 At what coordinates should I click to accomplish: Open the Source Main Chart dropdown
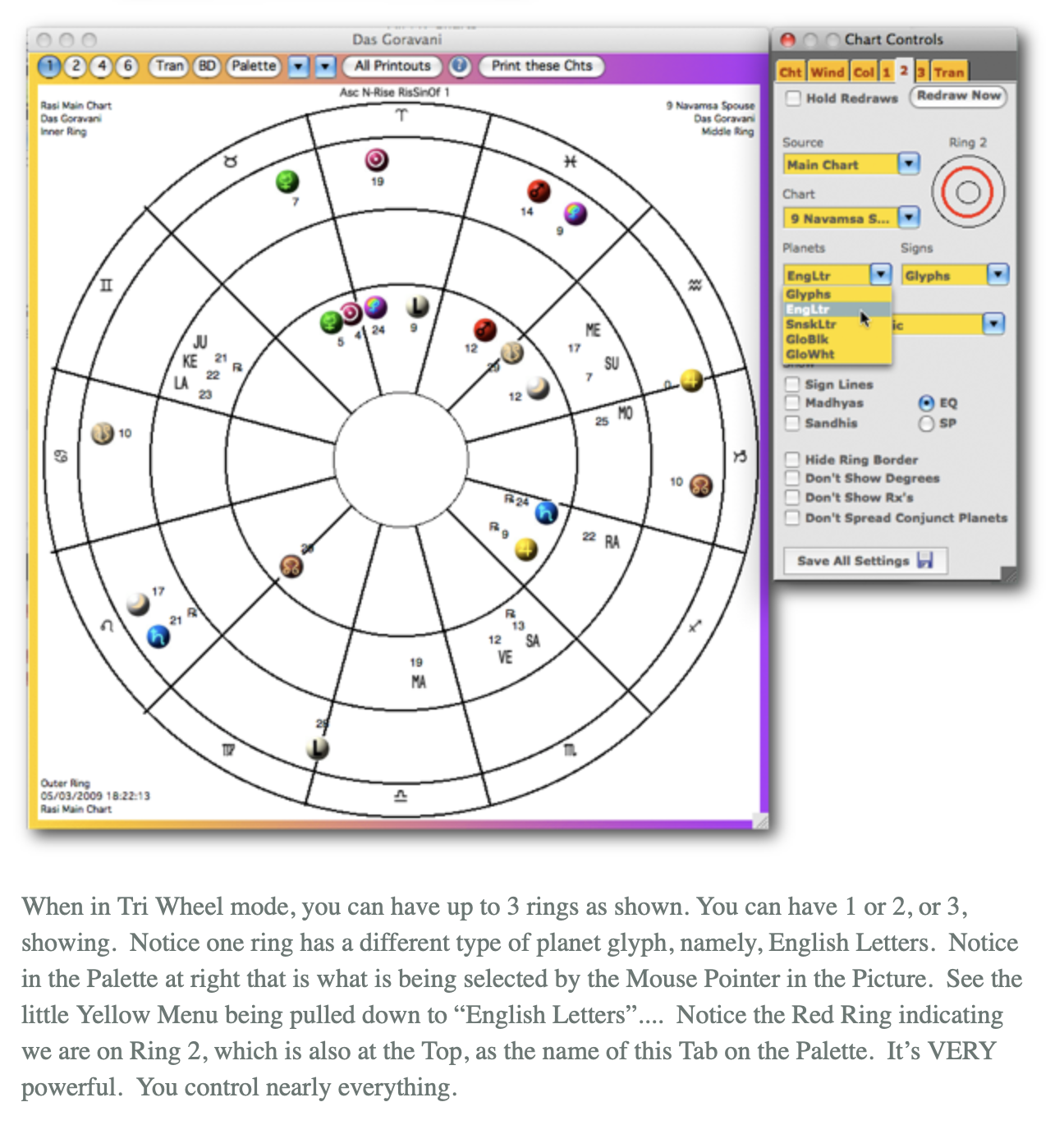(908, 164)
